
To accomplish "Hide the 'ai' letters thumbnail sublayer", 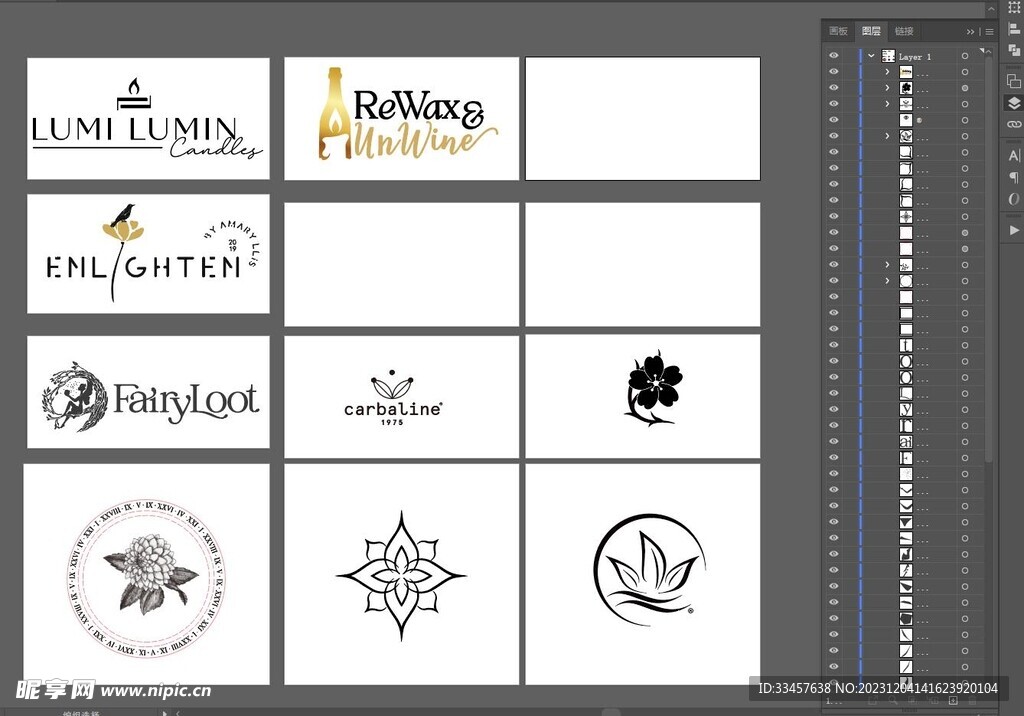I will [x=833, y=441].
